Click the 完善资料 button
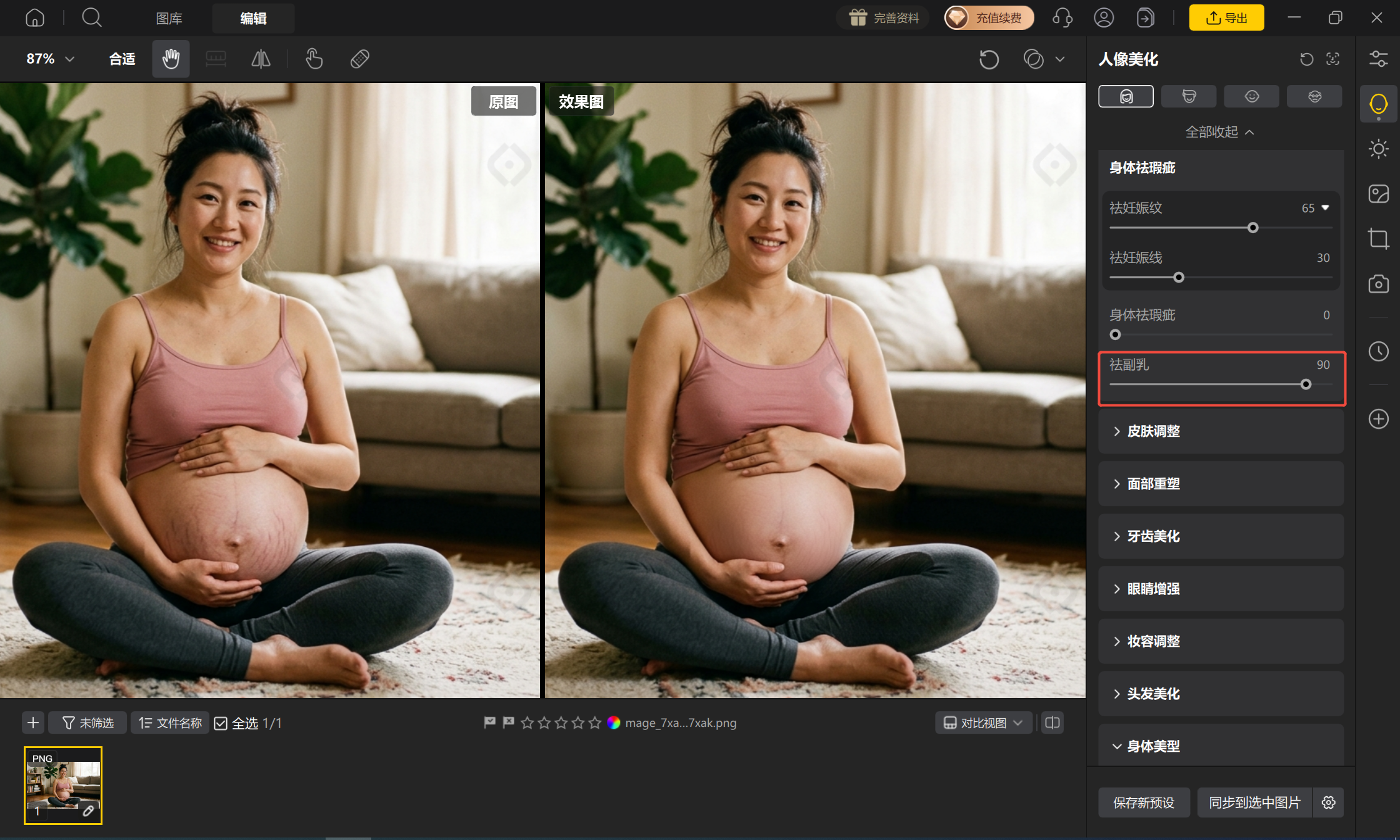The height and width of the screenshot is (840, 1400). point(883,17)
